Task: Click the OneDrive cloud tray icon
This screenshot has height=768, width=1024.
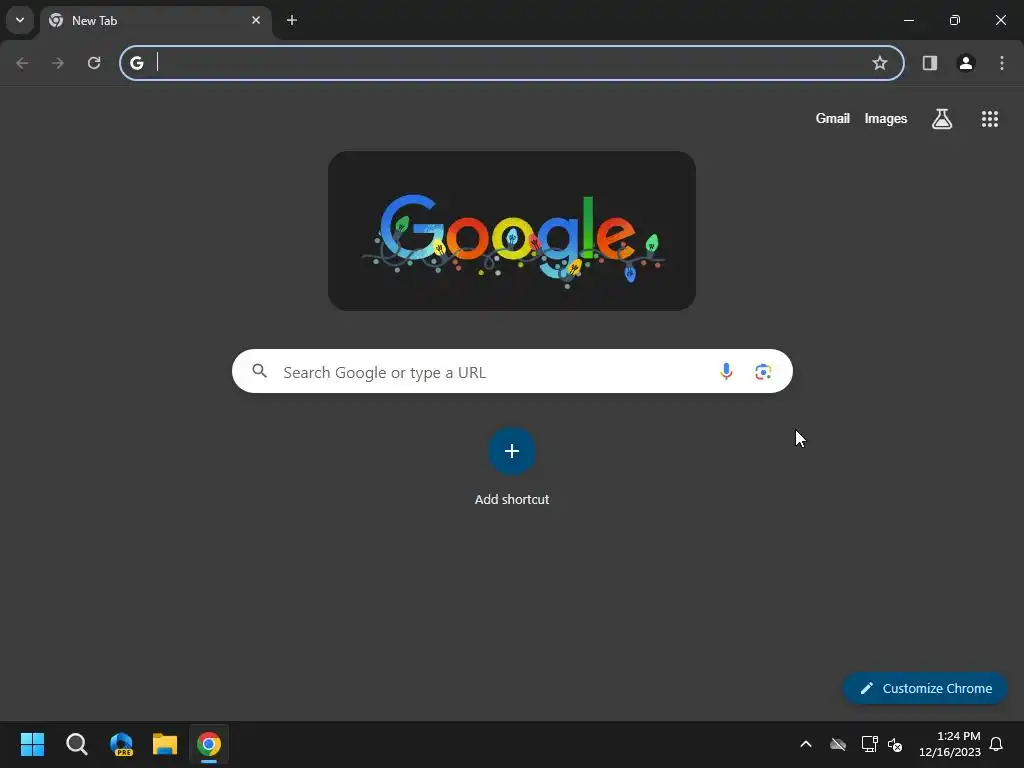Action: pos(838,744)
